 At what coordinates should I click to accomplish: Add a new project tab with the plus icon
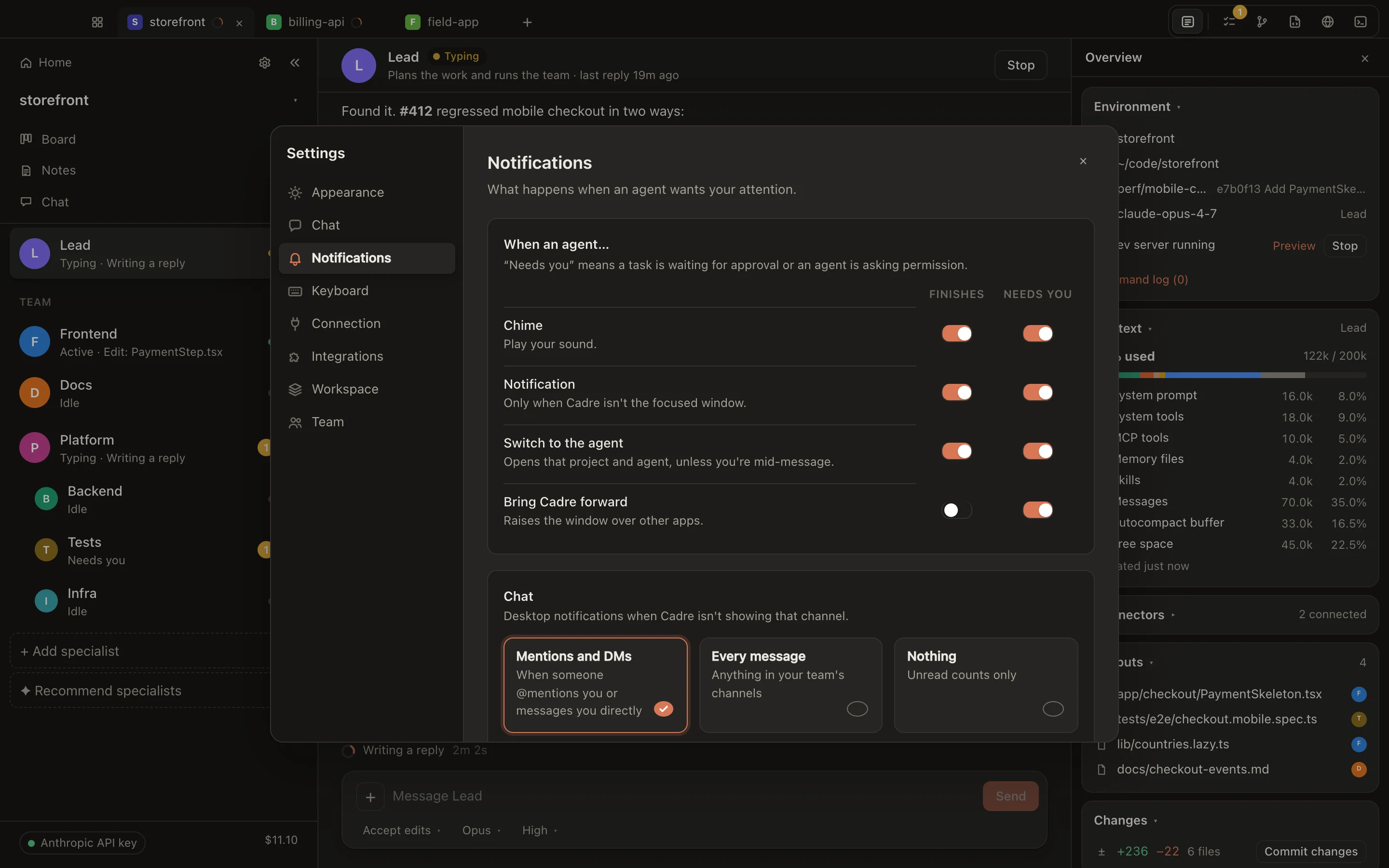(x=528, y=22)
